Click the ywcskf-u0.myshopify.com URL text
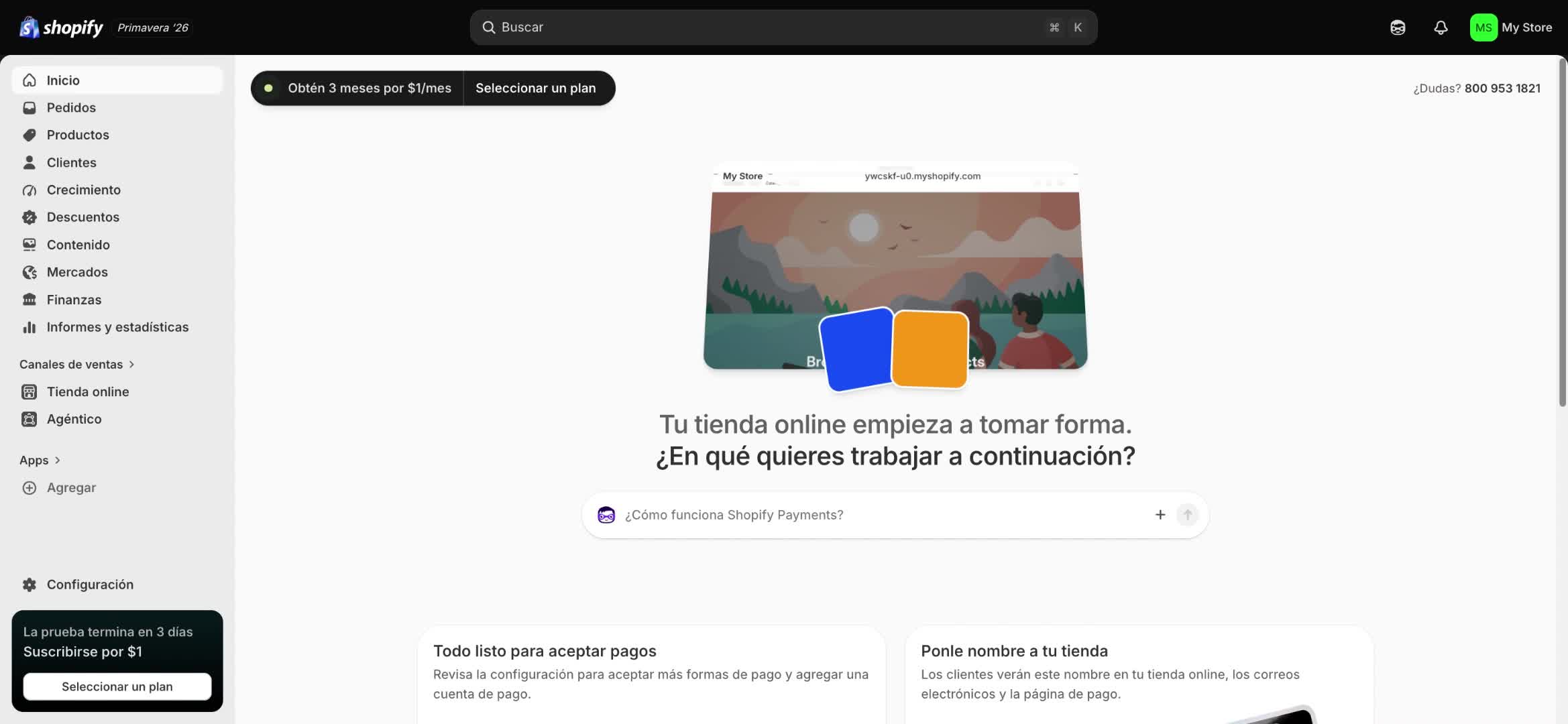1568x724 pixels. (x=922, y=176)
